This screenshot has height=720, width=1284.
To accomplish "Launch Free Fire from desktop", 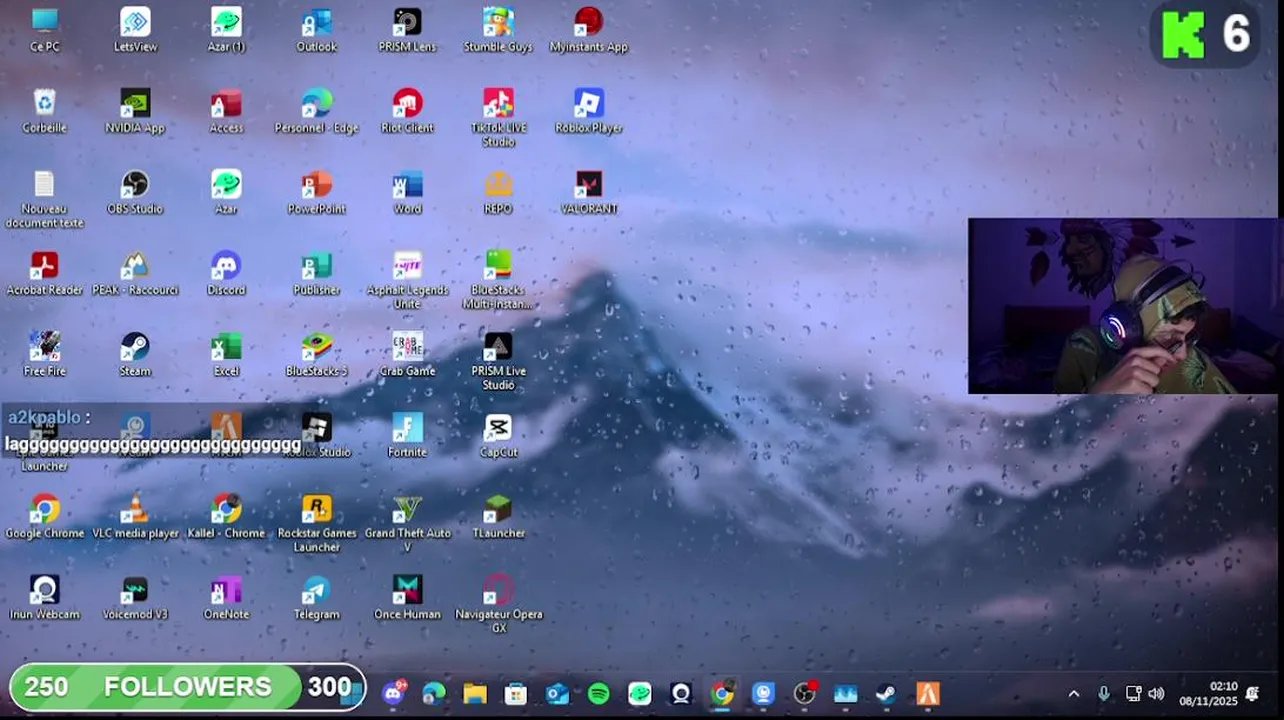I will coord(44,353).
